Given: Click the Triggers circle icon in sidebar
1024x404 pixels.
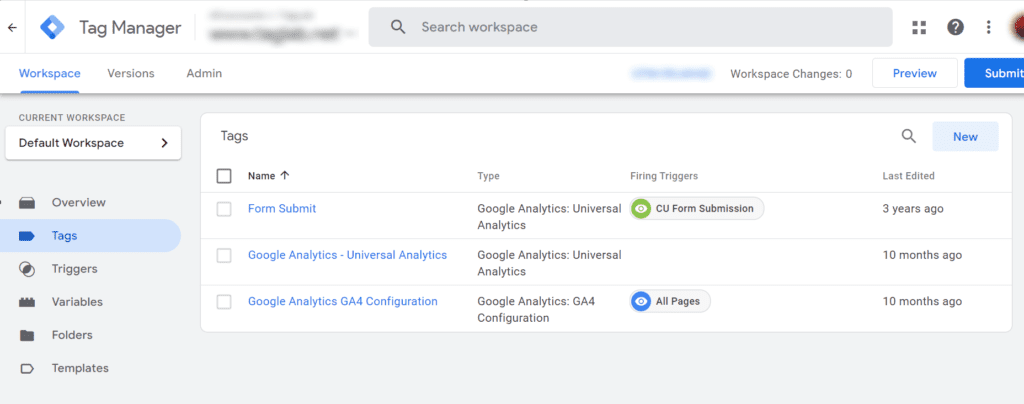Looking at the screenshot, I should click(x=27, y=269).
